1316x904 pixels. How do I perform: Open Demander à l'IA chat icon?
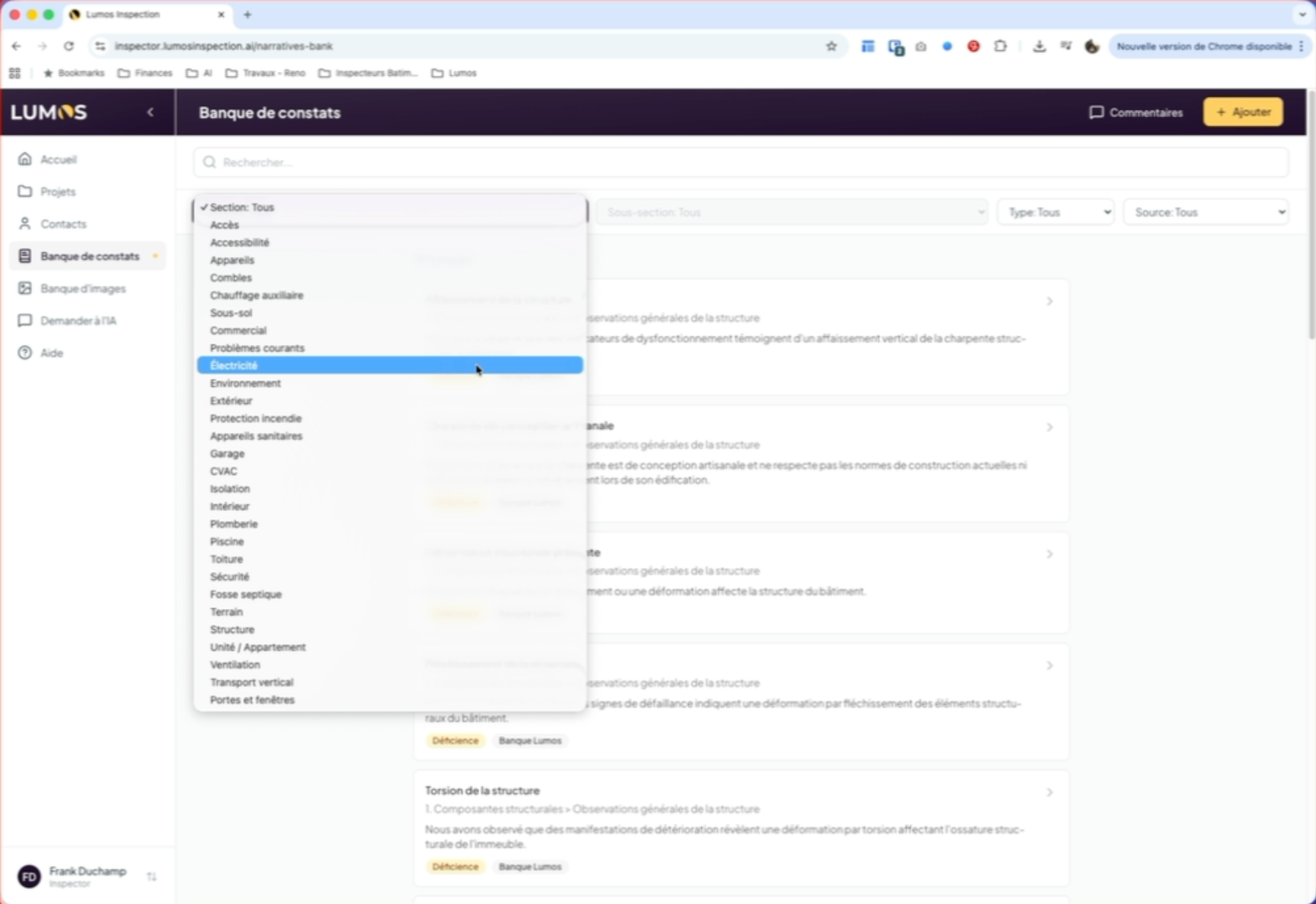tap(25, 320)
